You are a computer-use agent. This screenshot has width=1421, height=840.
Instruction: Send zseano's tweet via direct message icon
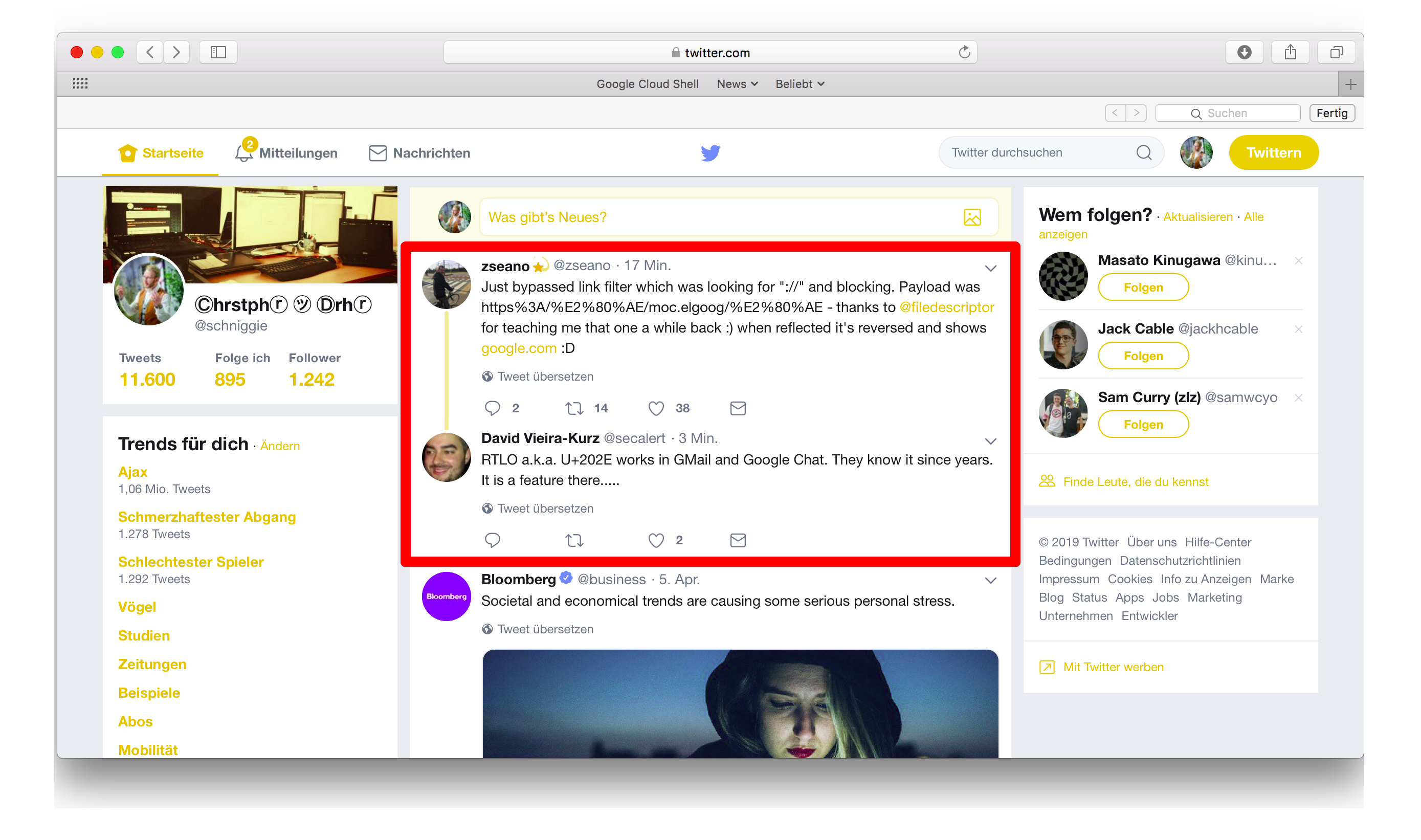tap(738, 408)
